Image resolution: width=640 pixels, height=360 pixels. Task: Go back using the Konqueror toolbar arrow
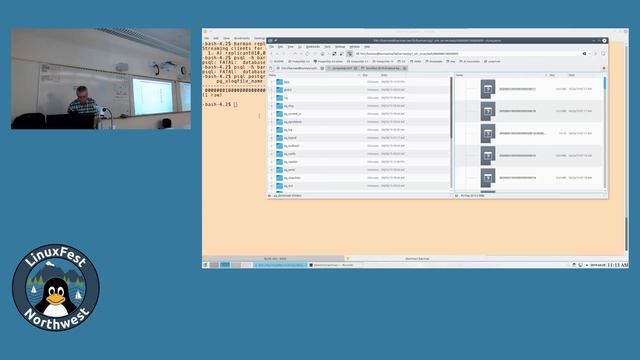[x=271, y=53]
